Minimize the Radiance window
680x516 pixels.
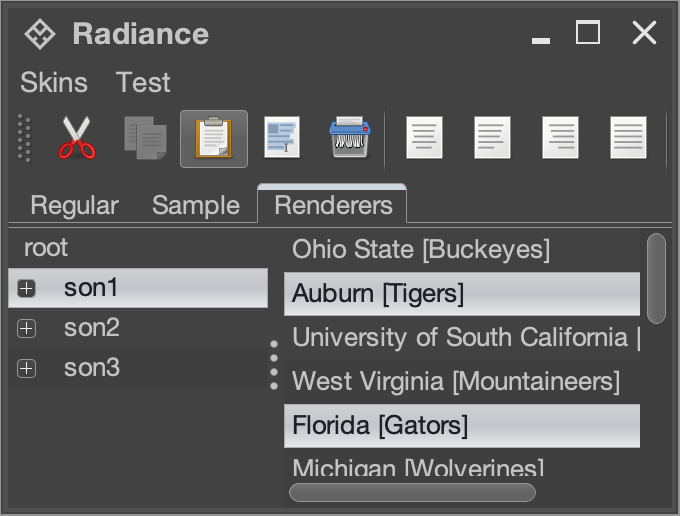coord(541,40)
